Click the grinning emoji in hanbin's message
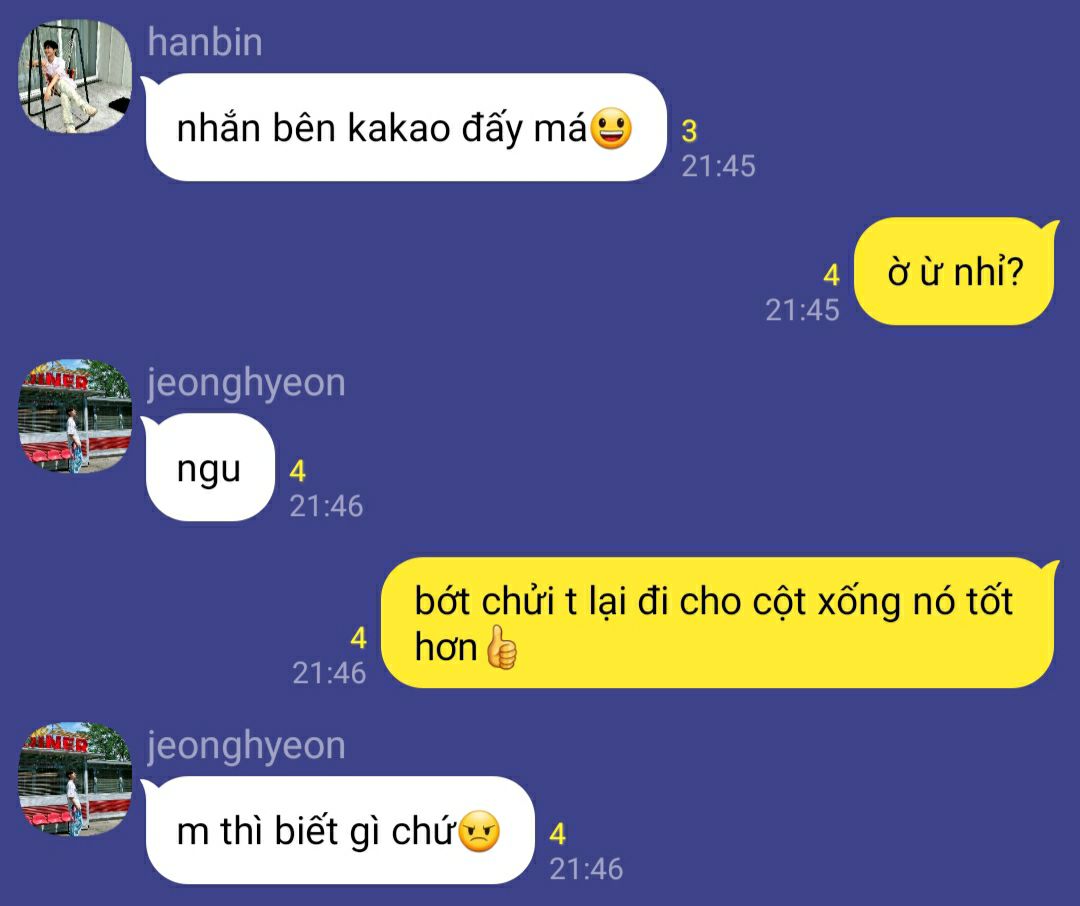Viewport: 1080px width, 906px height. pos(611,128)
